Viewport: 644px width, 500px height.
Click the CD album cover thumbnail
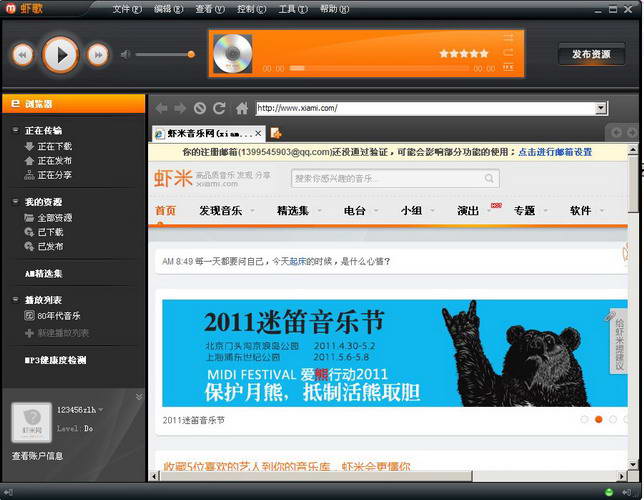click(232, 54)
